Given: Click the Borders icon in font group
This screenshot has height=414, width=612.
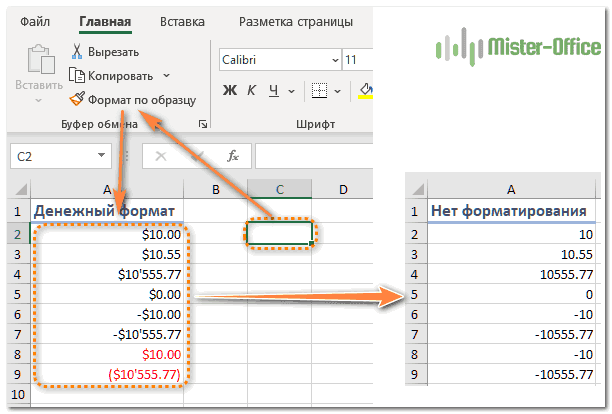Looking at the screenshot, I should [320, 92].
